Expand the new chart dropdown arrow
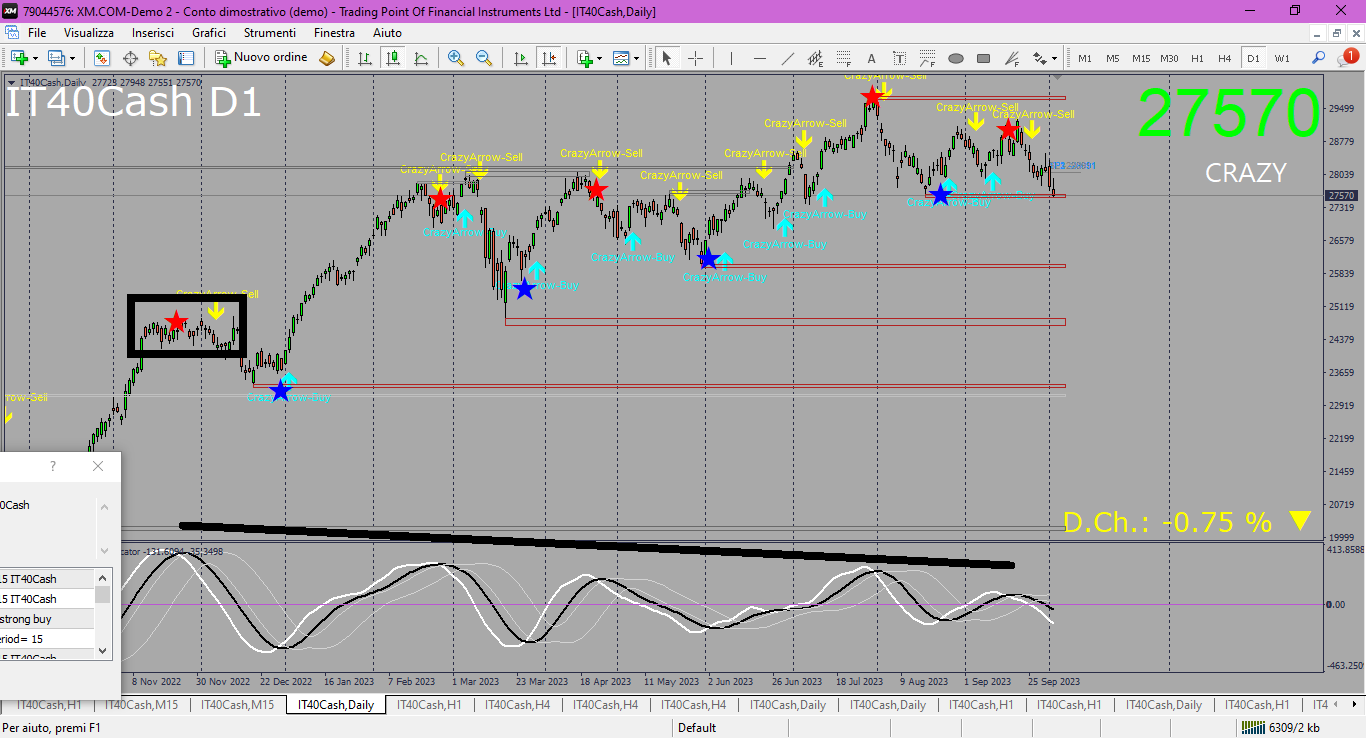 pyautogui.click(x=35, y=59)
